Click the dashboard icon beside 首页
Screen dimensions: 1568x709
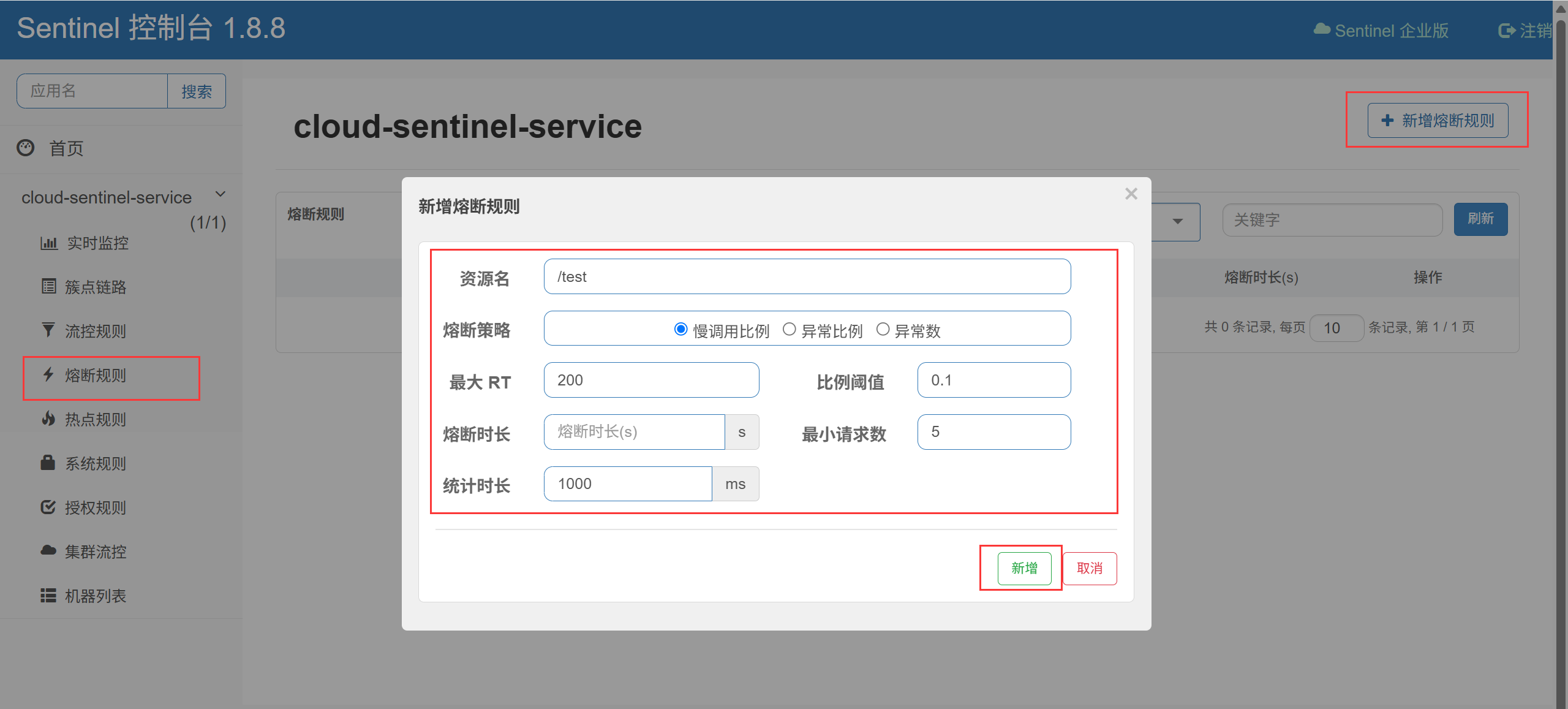pyautogui.click(x=26, y=148)
